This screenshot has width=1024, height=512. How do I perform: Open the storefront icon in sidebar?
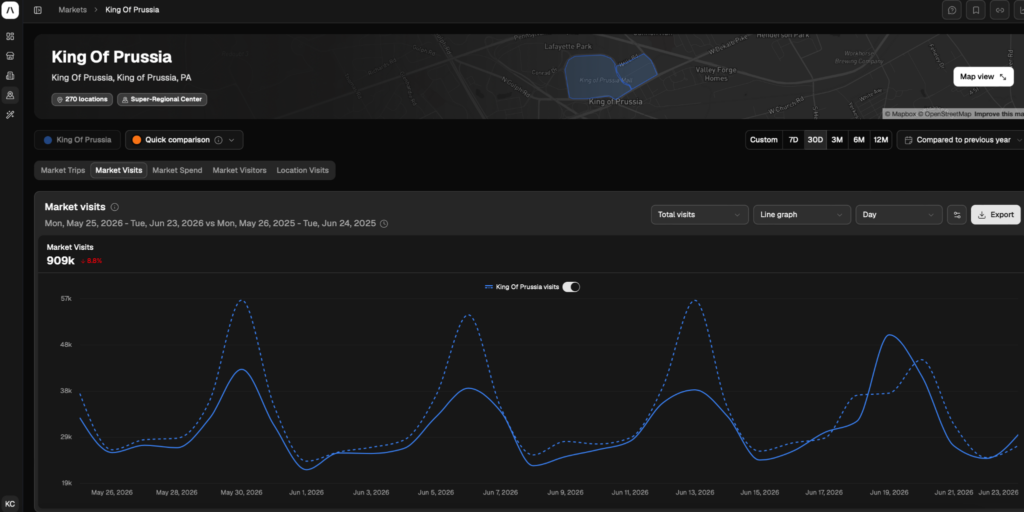click(10, 56)
